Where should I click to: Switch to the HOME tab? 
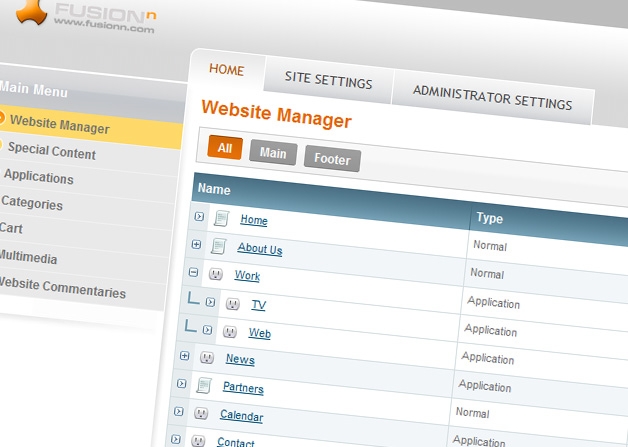tap(227, 70)
